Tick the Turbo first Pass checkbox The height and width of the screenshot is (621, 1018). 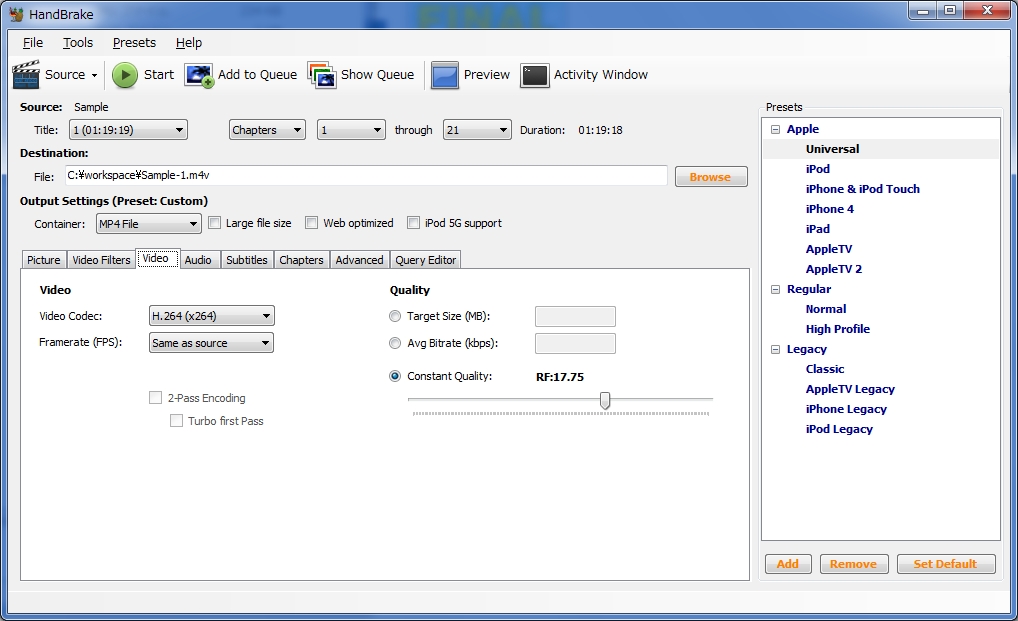176,420
